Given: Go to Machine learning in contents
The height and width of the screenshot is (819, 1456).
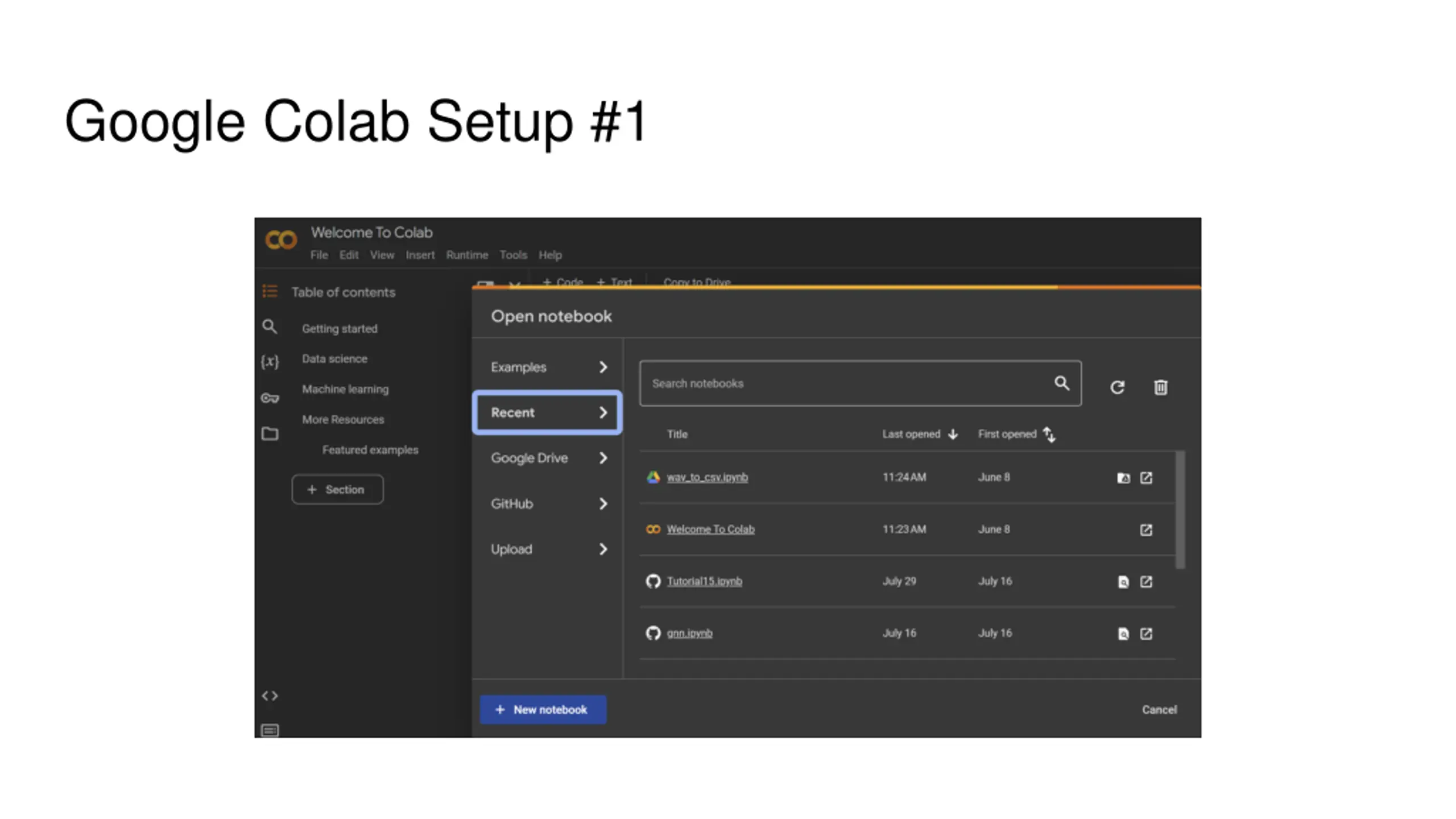Looking at the screenshot, I should (x=345, y=390).
